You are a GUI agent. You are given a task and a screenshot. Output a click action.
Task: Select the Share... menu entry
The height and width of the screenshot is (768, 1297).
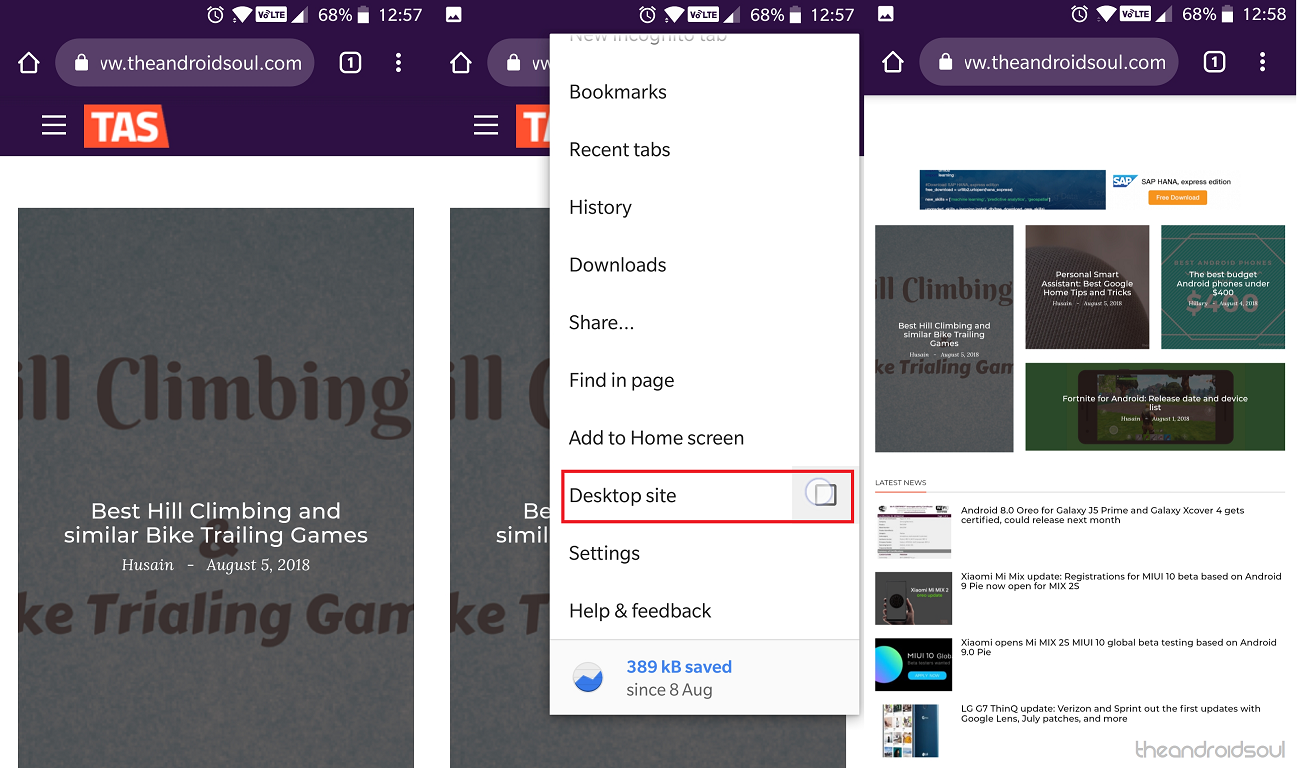602,323
